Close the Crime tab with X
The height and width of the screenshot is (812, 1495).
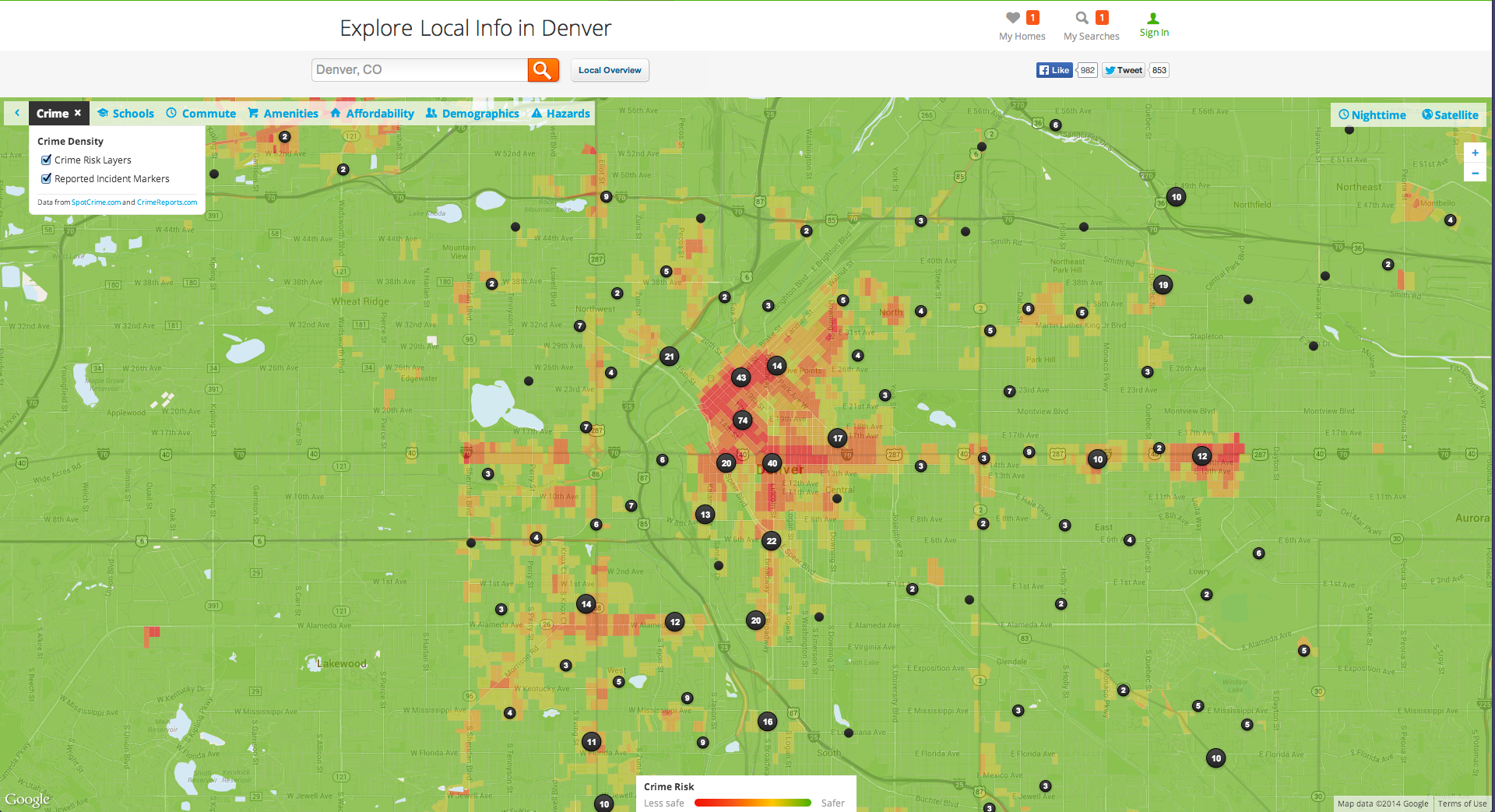point(78,113)
